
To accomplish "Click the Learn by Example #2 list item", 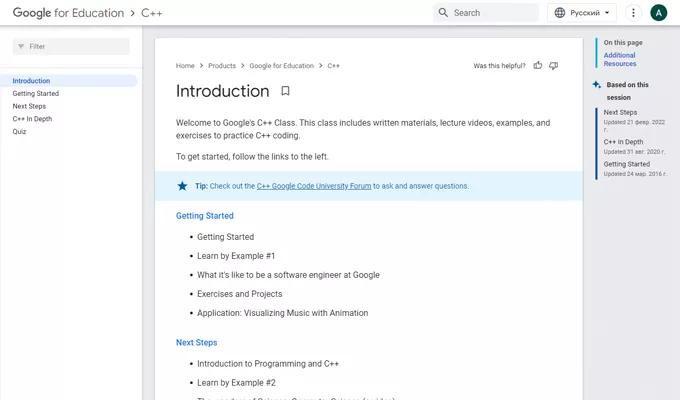I will tap(236, 383).
